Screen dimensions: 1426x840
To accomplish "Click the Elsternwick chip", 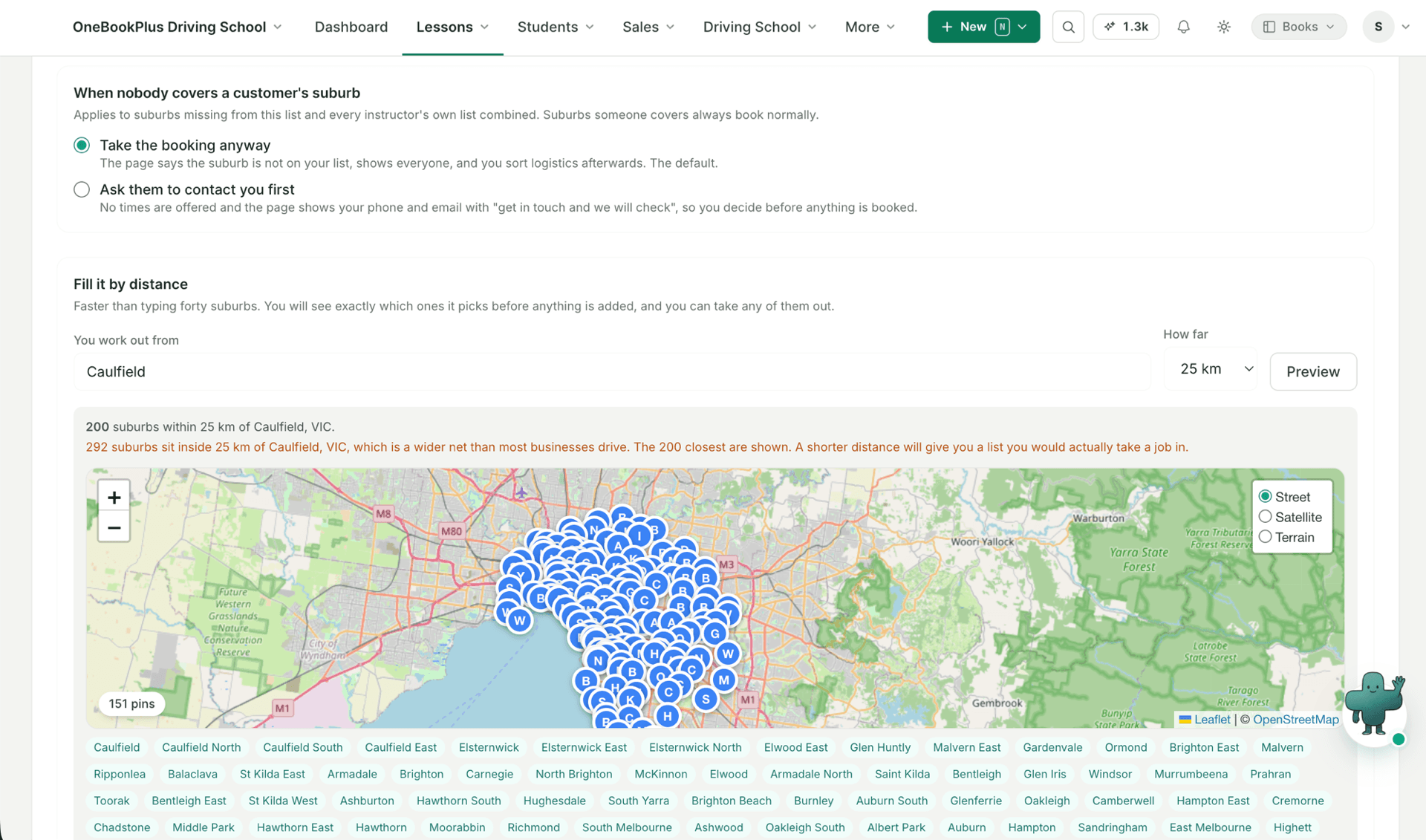I will [x=489, y=747].
